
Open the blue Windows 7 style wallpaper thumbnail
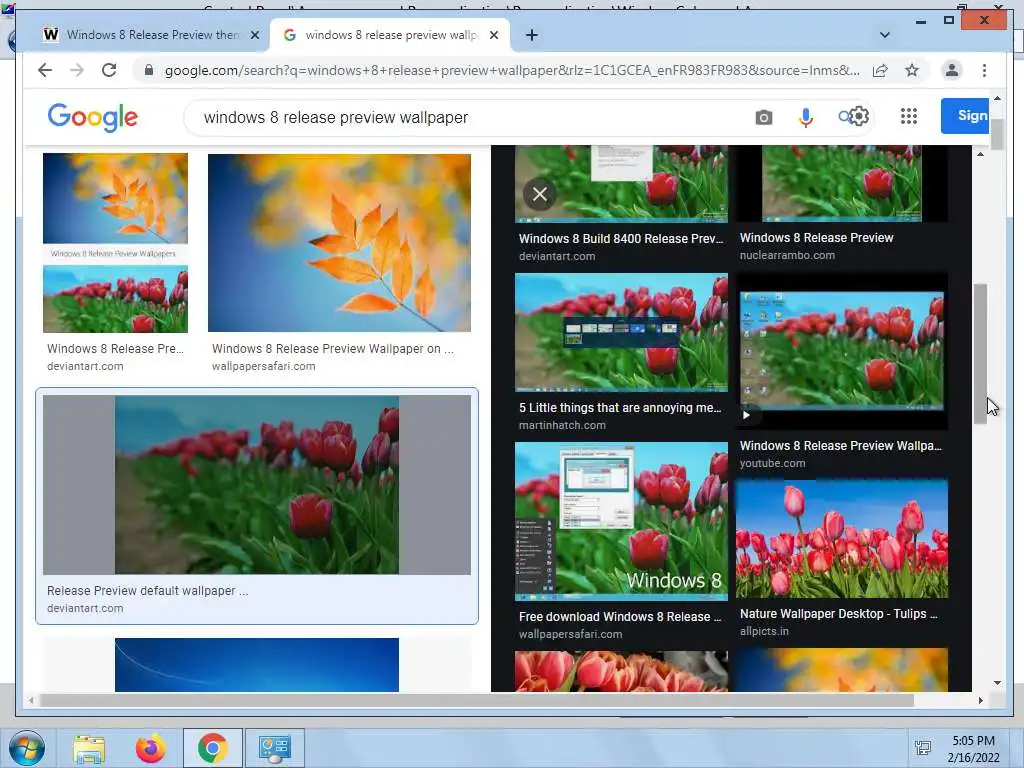click(257, 665)
